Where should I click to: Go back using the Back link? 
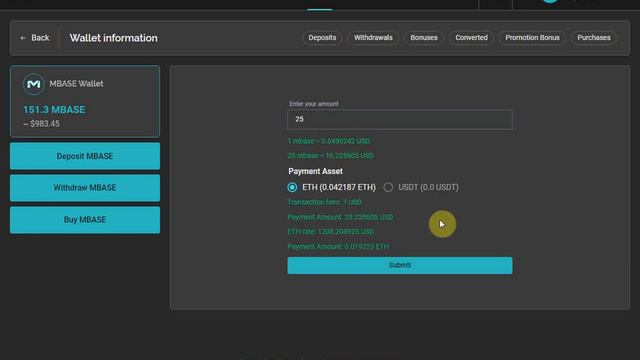(35, 38)
